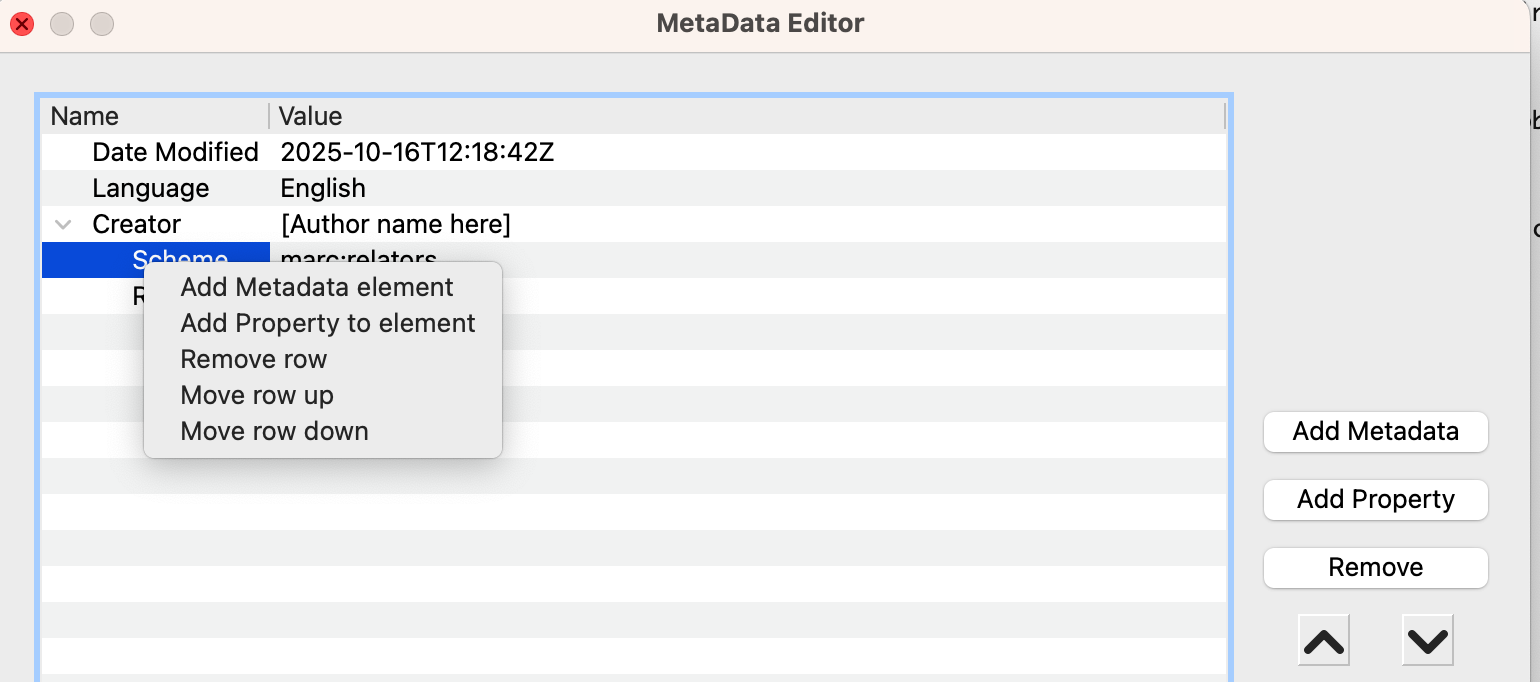Select the Date Modified row
This screenshot has width=1540, height=682.
pos(175,152)
